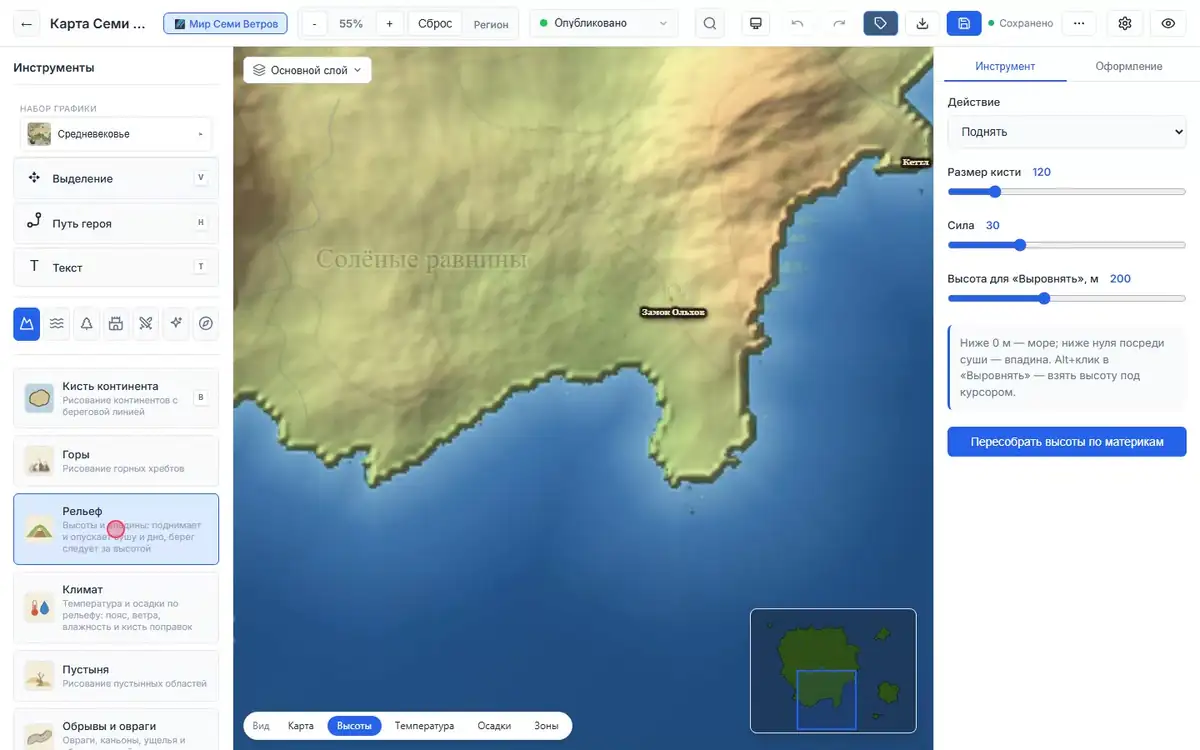1200x750 pixels.
Task: Select the castle buildings category icon
Action: [116, 323]
